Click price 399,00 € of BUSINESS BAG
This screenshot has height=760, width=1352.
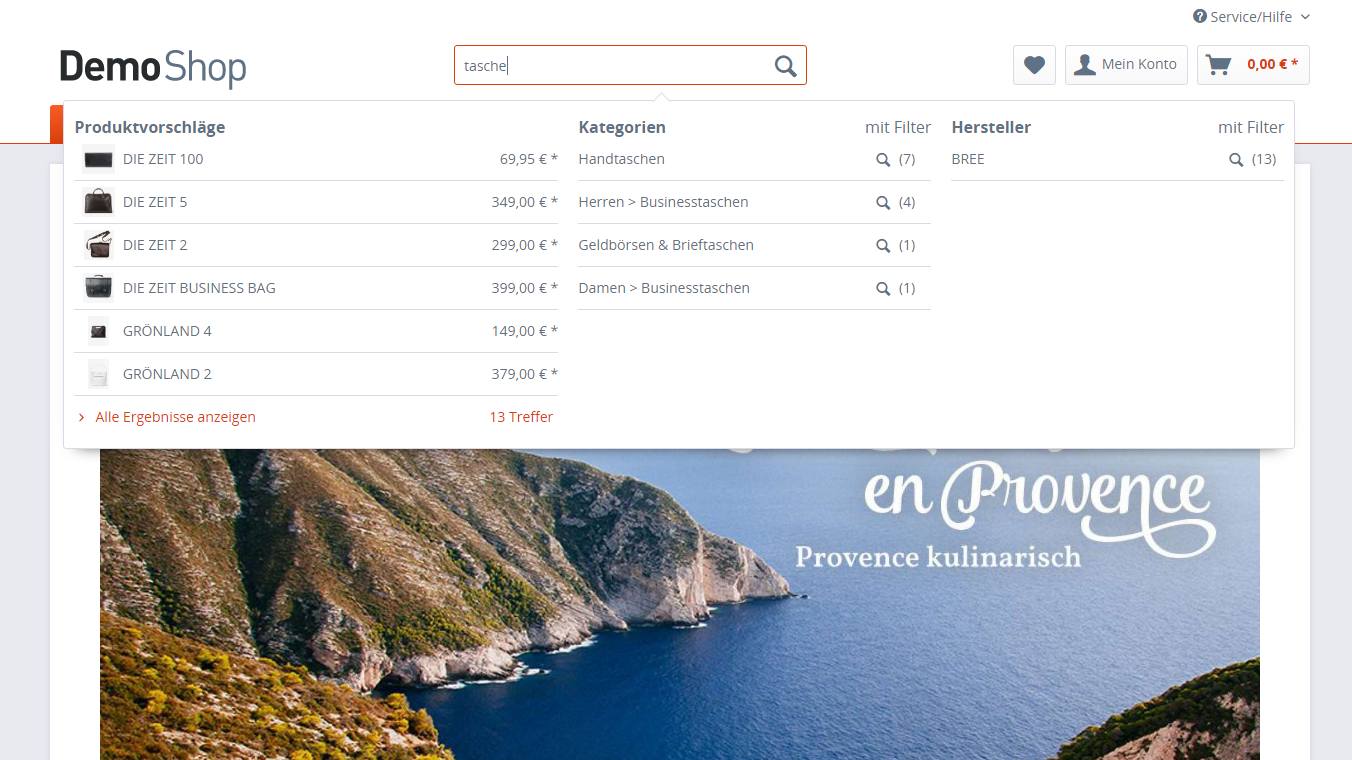click(x=524, y=288)
